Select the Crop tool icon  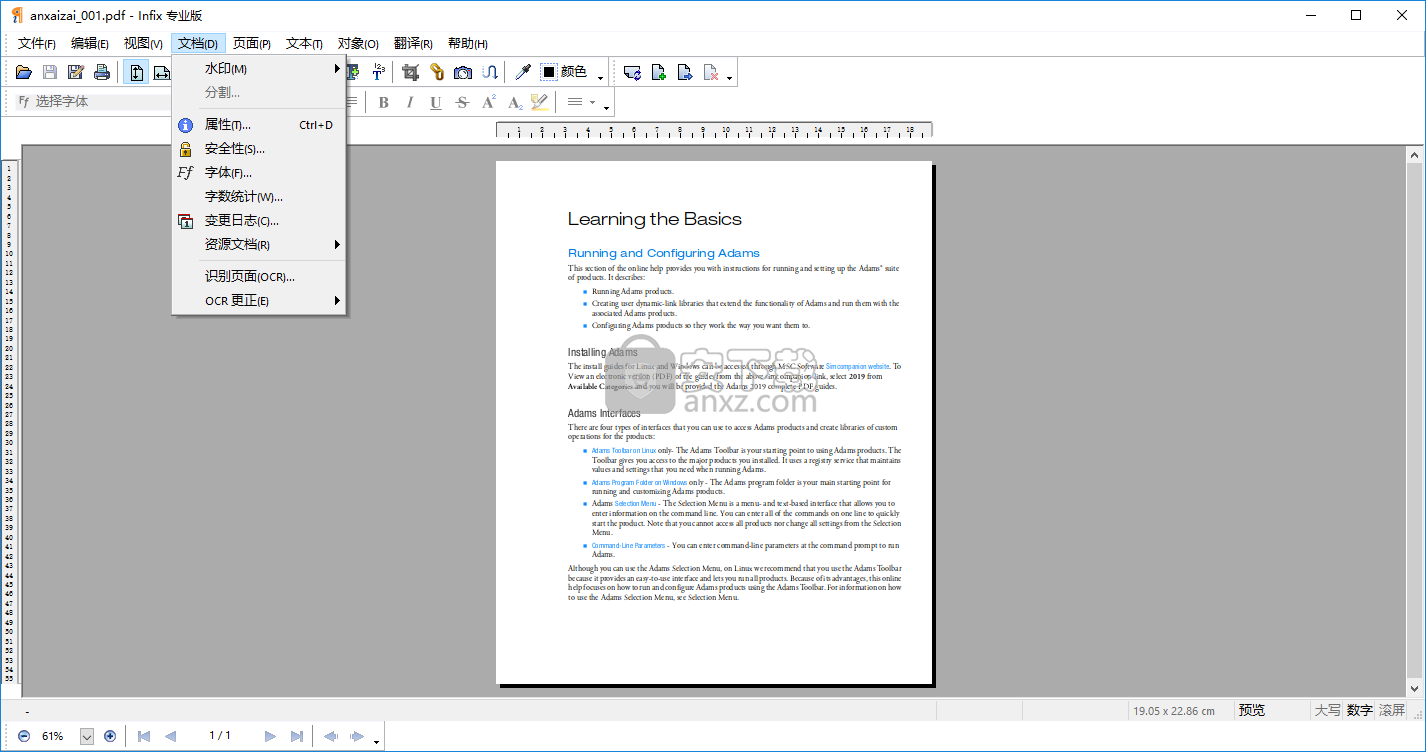(x=411, y=72)
